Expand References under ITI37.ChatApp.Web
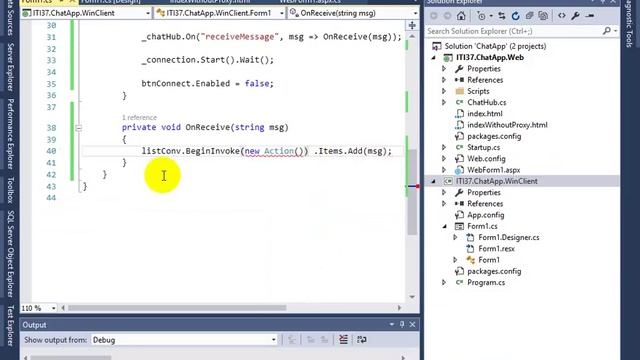This screenshot has width=640, height=360. coord(444,80)
